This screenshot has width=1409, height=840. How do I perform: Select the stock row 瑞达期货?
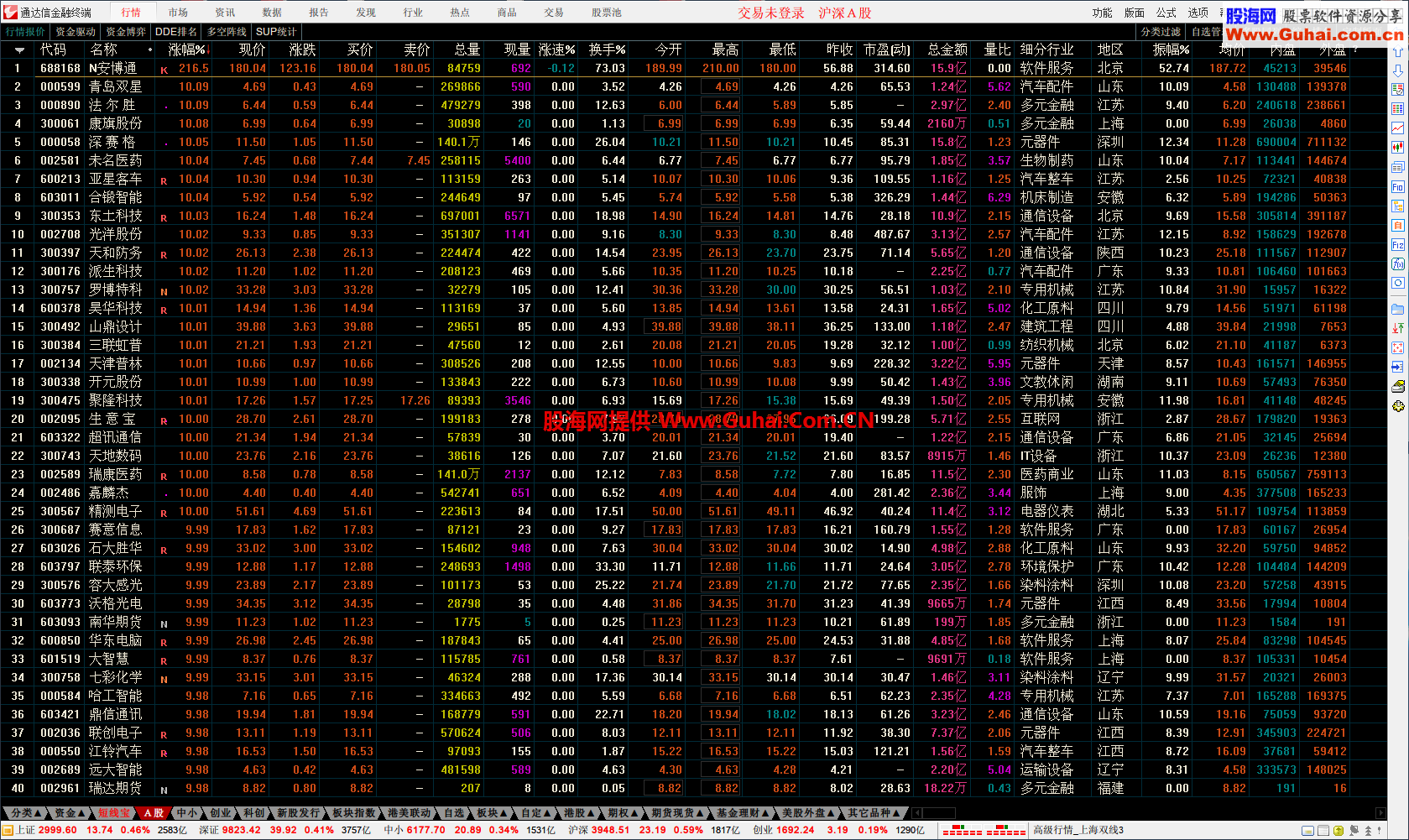tap(693, 788)
